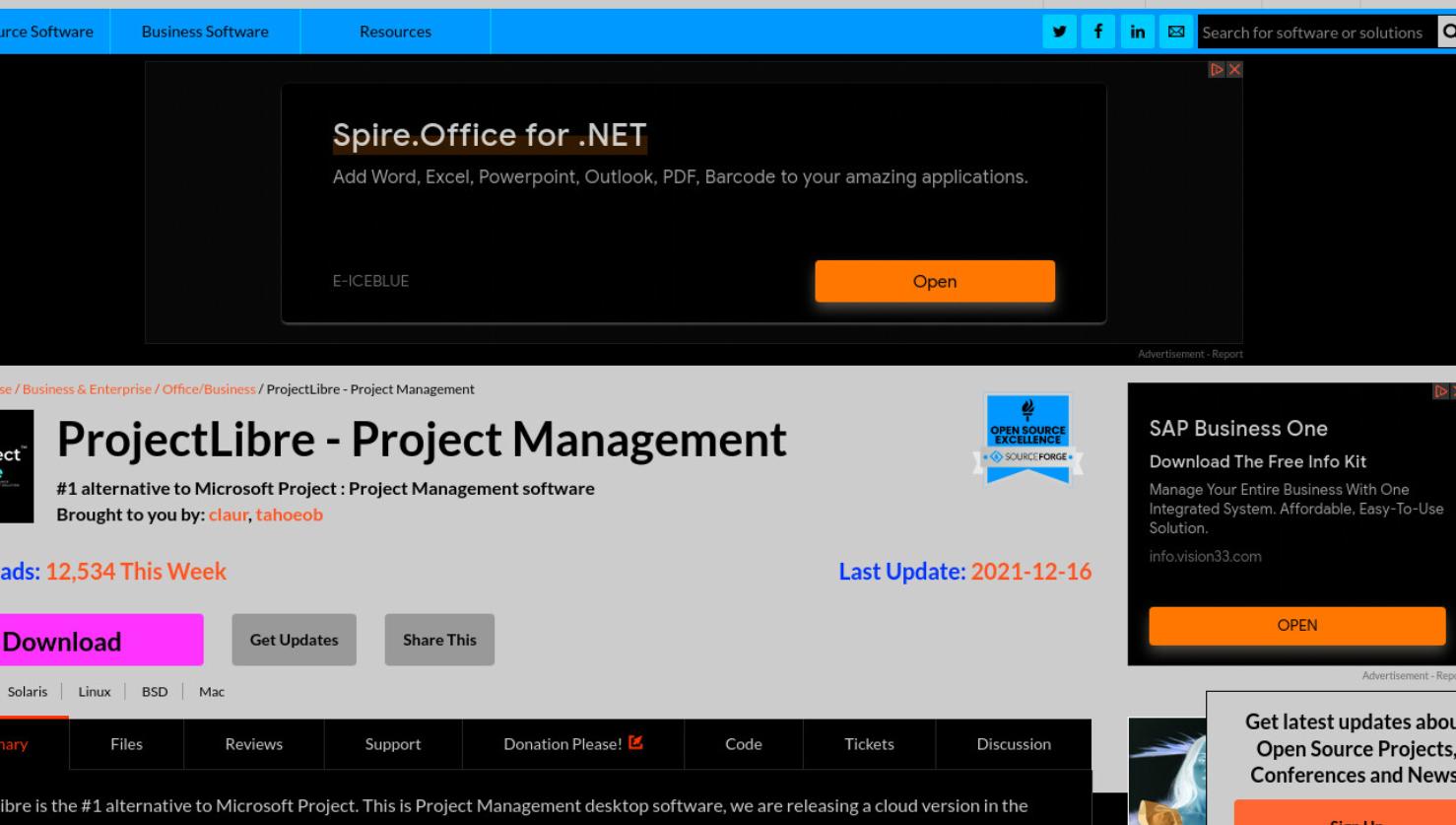The image size is (1456, 825).
Task: Select the Summary tab
Action: [33, 744]
